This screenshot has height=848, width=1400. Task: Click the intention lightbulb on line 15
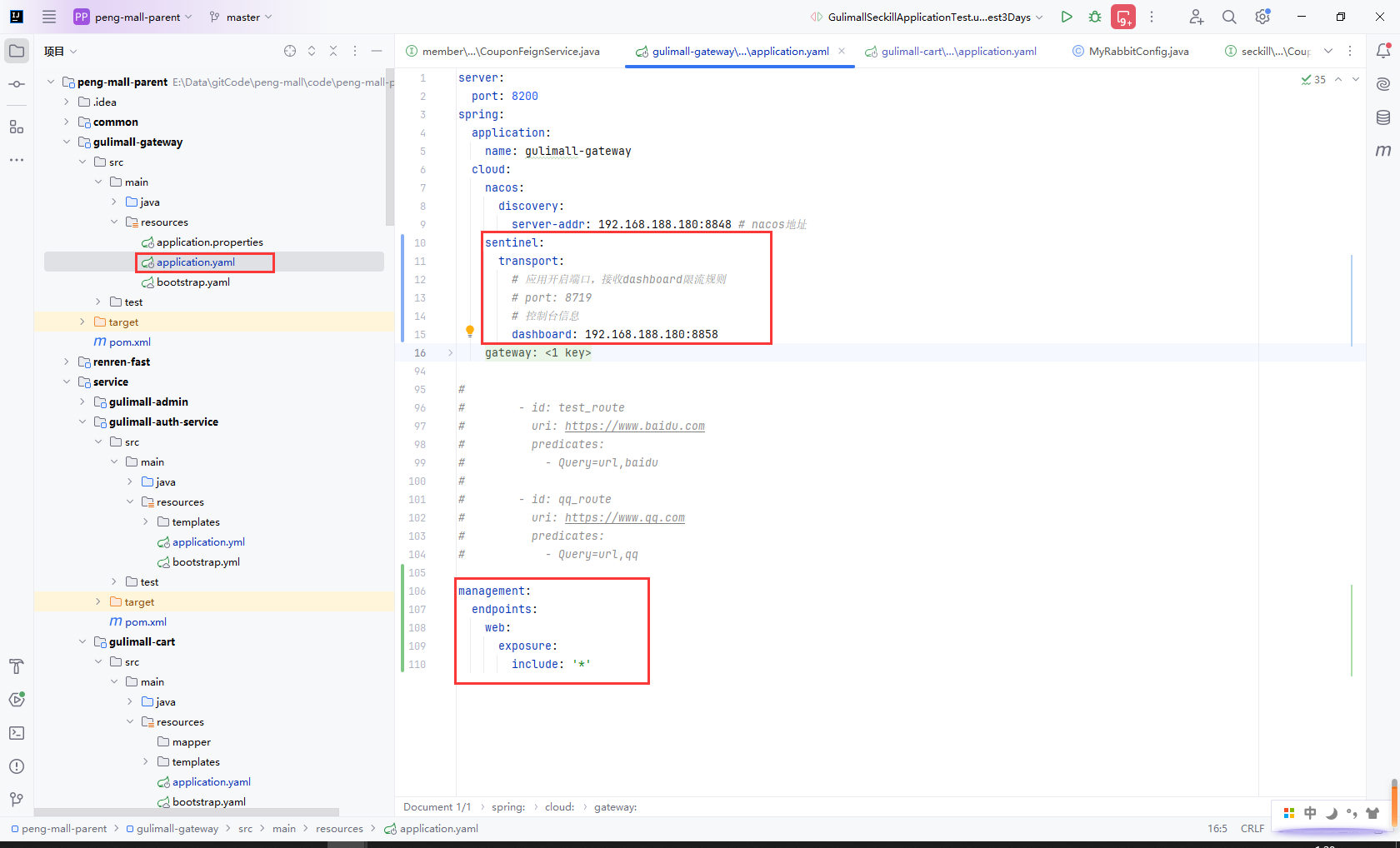point(470,332)
